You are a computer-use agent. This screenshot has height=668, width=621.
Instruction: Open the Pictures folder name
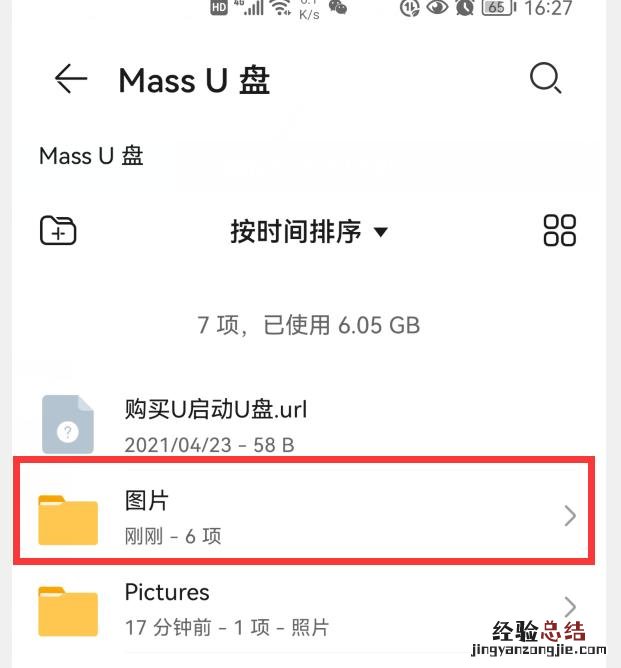(x=167, y=592)
